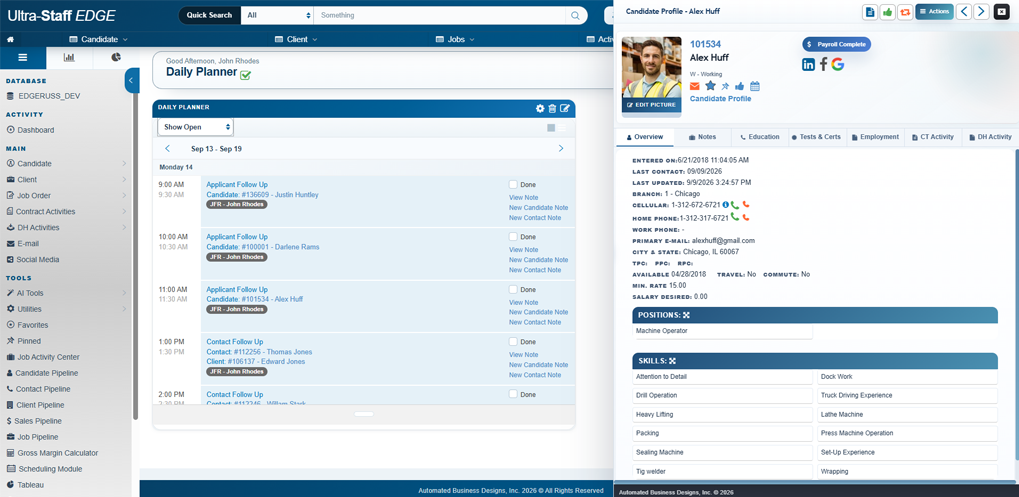Click the orange refresh arrows icon

coord(905,12)
